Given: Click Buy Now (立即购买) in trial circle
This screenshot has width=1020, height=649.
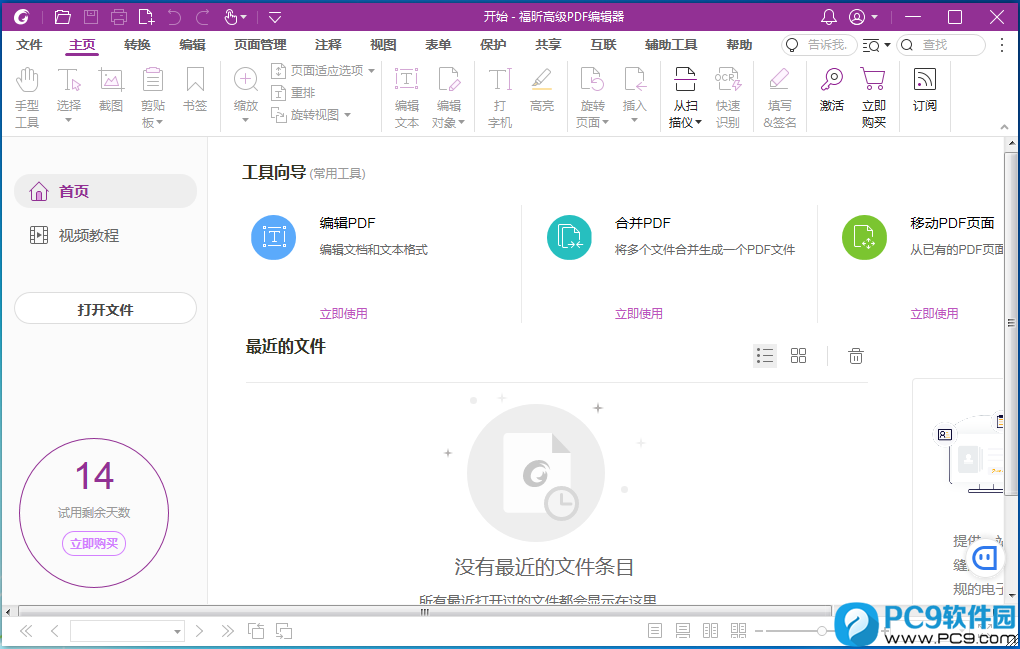Looking at the screenshot, I should coord(94,544).
